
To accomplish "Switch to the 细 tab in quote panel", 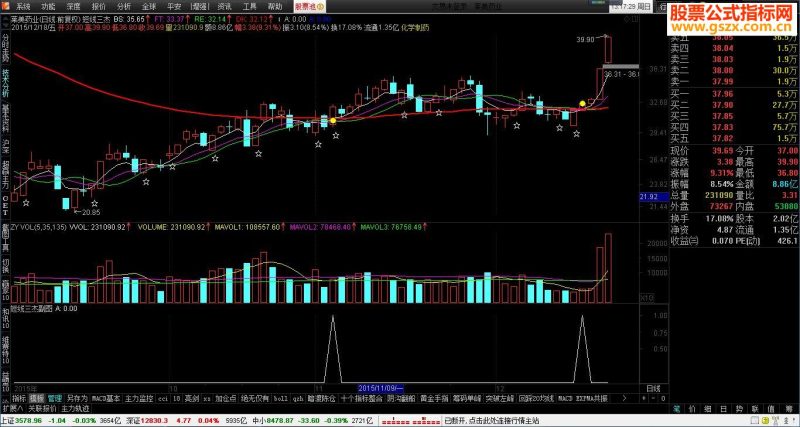I will (x=708, y=408).
